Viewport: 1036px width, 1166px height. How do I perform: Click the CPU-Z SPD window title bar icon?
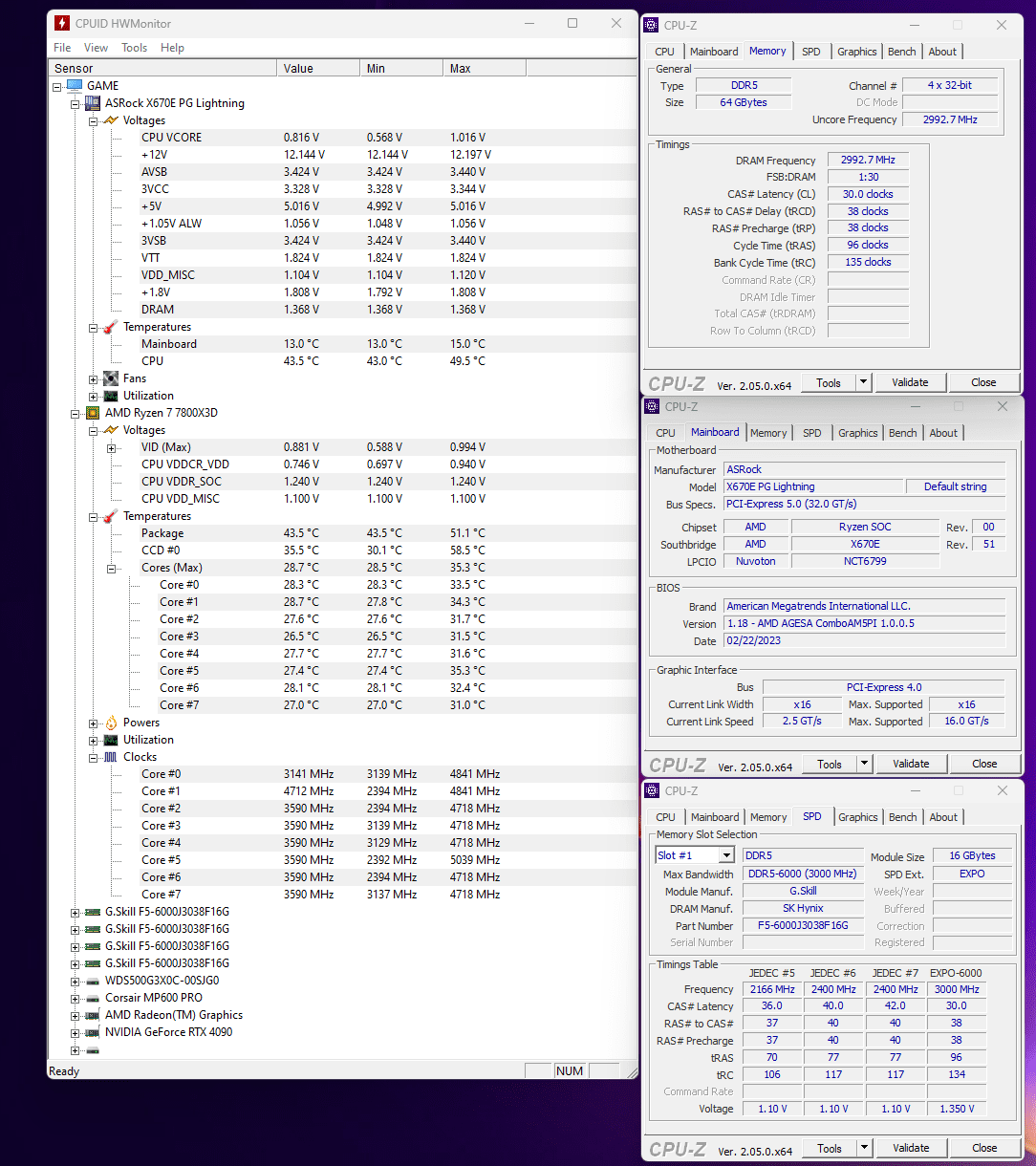click(x=652, y=790)
